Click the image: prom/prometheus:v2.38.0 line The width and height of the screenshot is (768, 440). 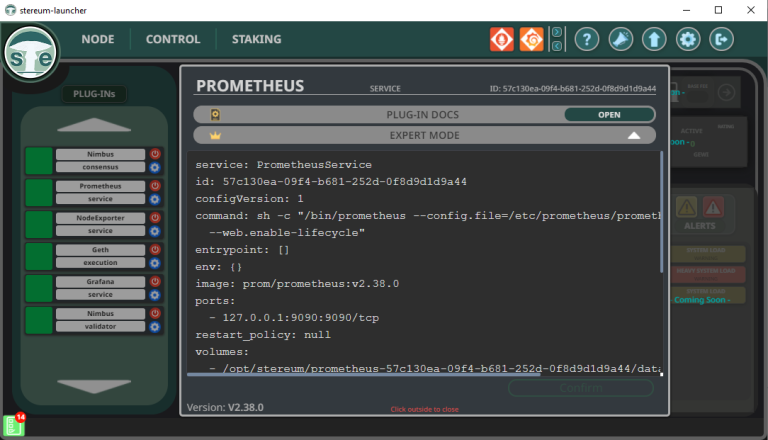297,284
